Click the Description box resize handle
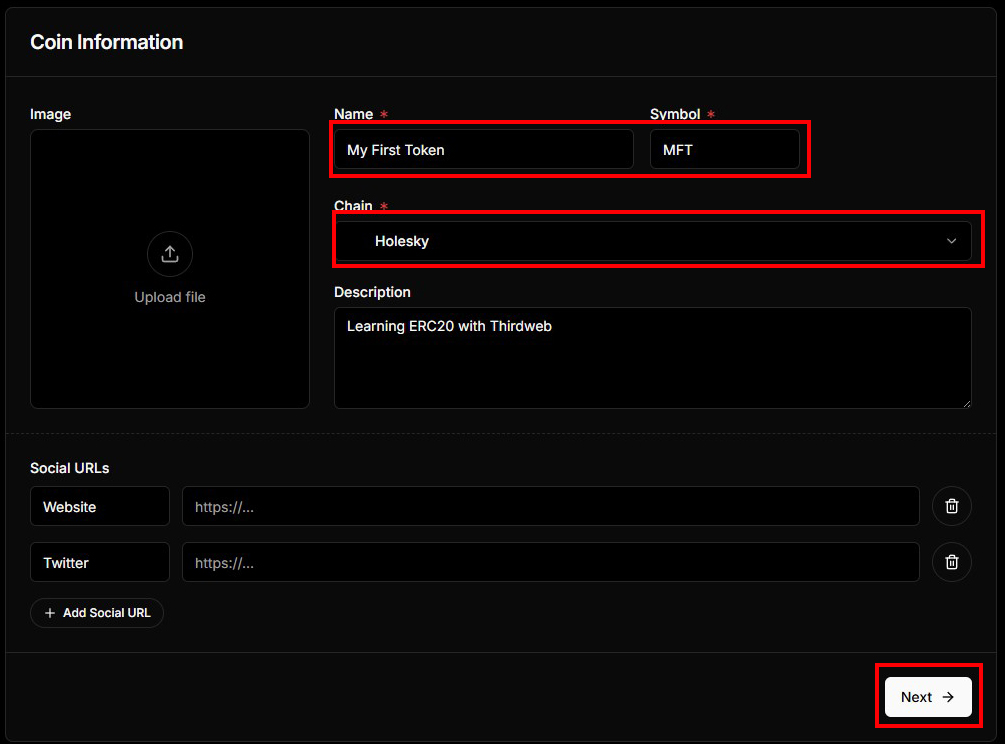Image resolution: width=1005 pixels, height=744 pixels. pyautogui.click(x=965, y=402)
